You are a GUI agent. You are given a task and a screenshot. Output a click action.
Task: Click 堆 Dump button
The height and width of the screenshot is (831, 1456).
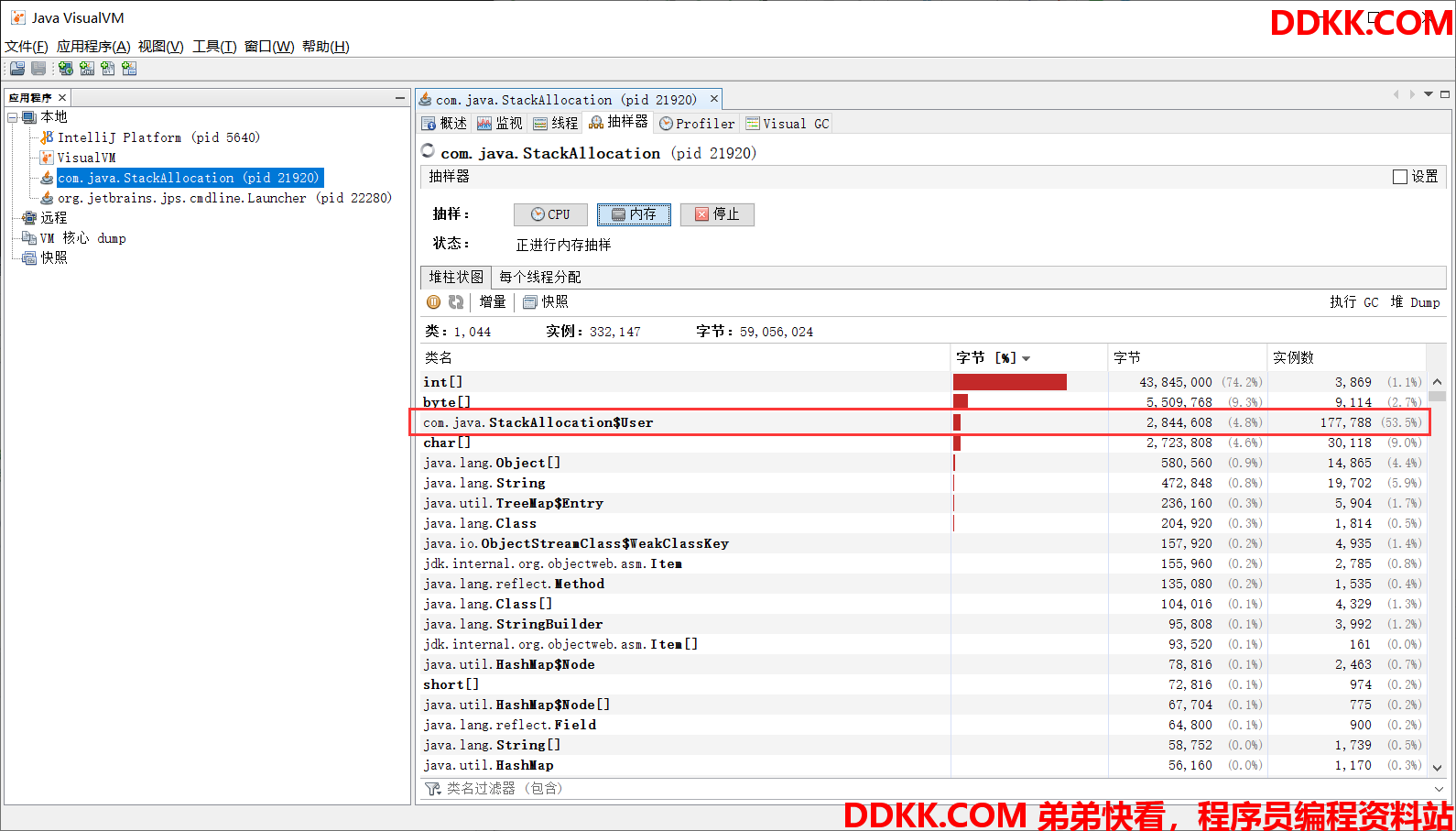click(1415, 302)
